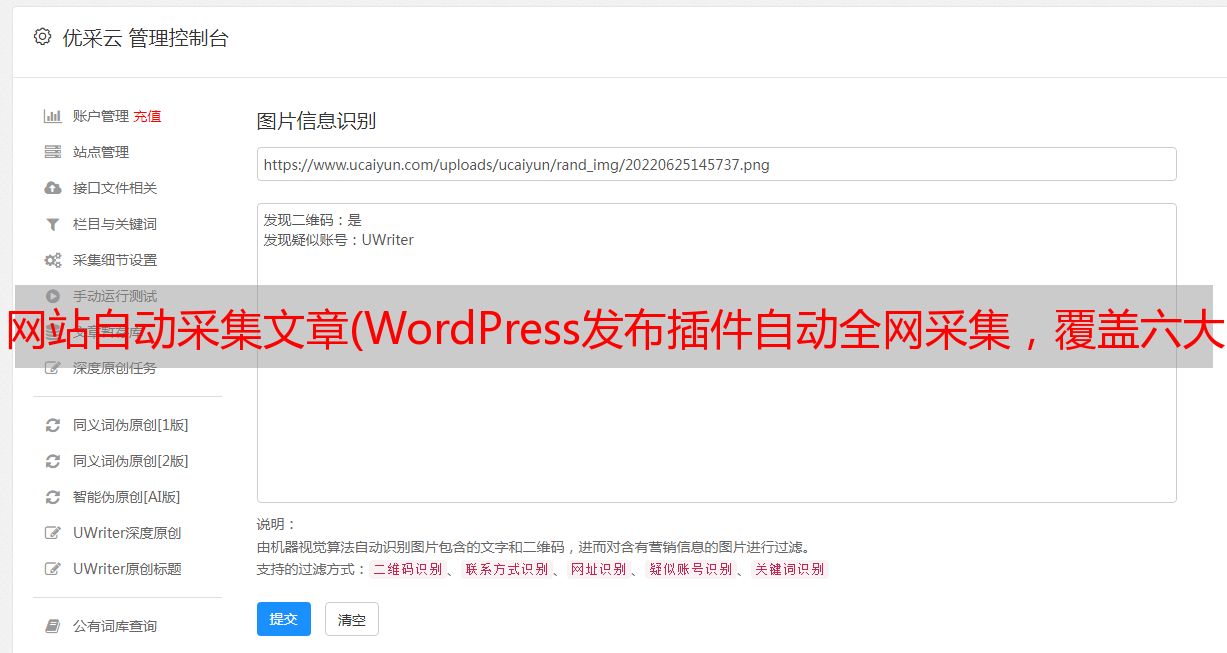Click the 二维码识别 filter tag
Viewport: 1227px width, 653px height.
(x=407, y=569)
